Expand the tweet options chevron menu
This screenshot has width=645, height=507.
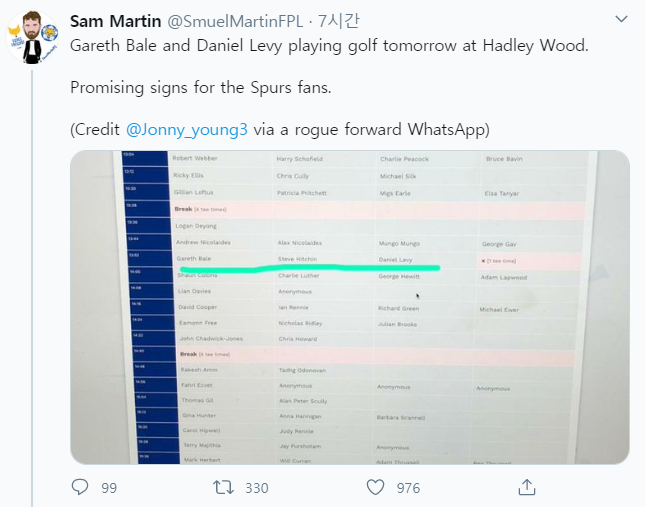click(622, 21)
